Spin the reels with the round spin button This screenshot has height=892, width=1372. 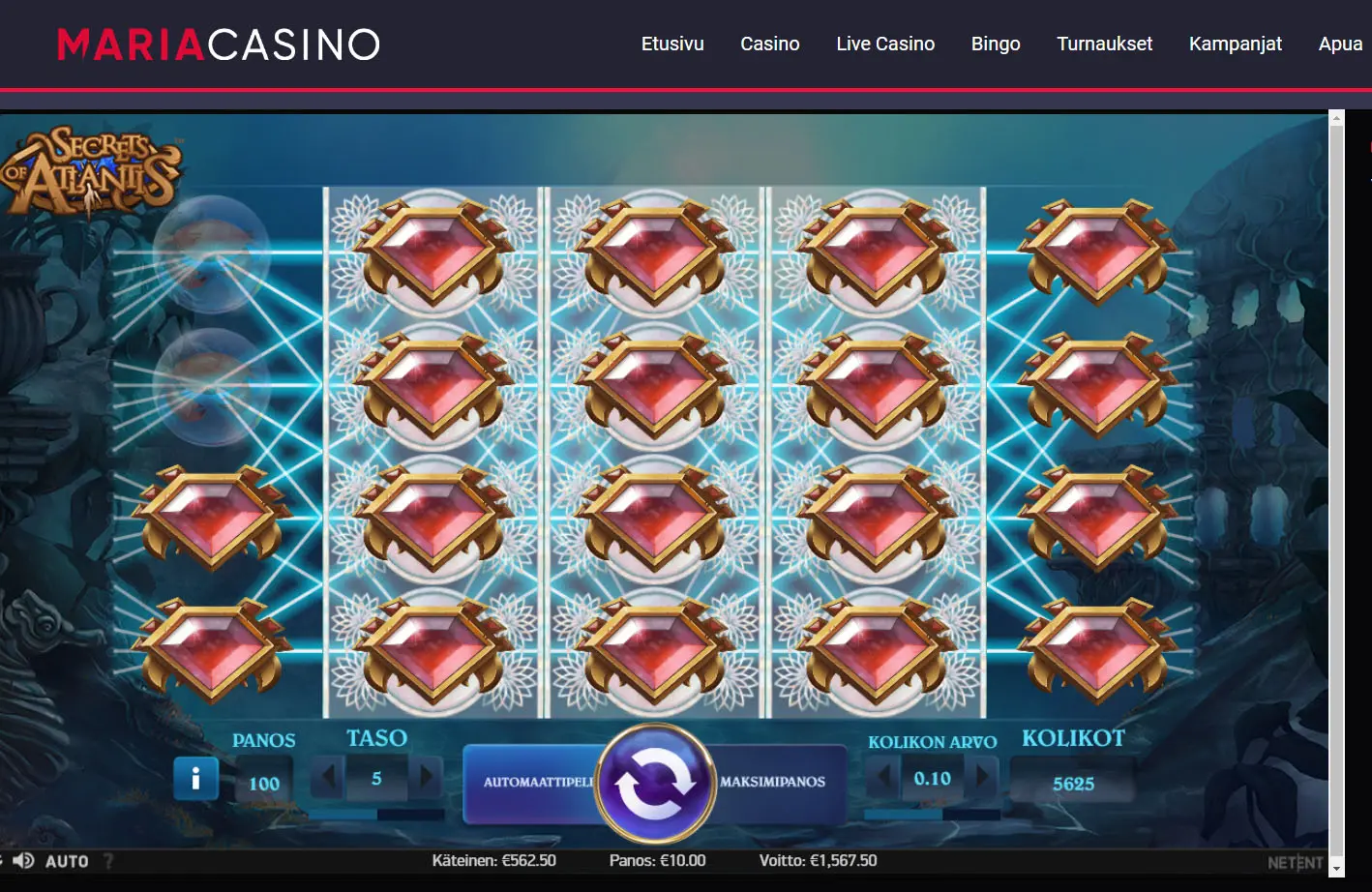(655, 784)
